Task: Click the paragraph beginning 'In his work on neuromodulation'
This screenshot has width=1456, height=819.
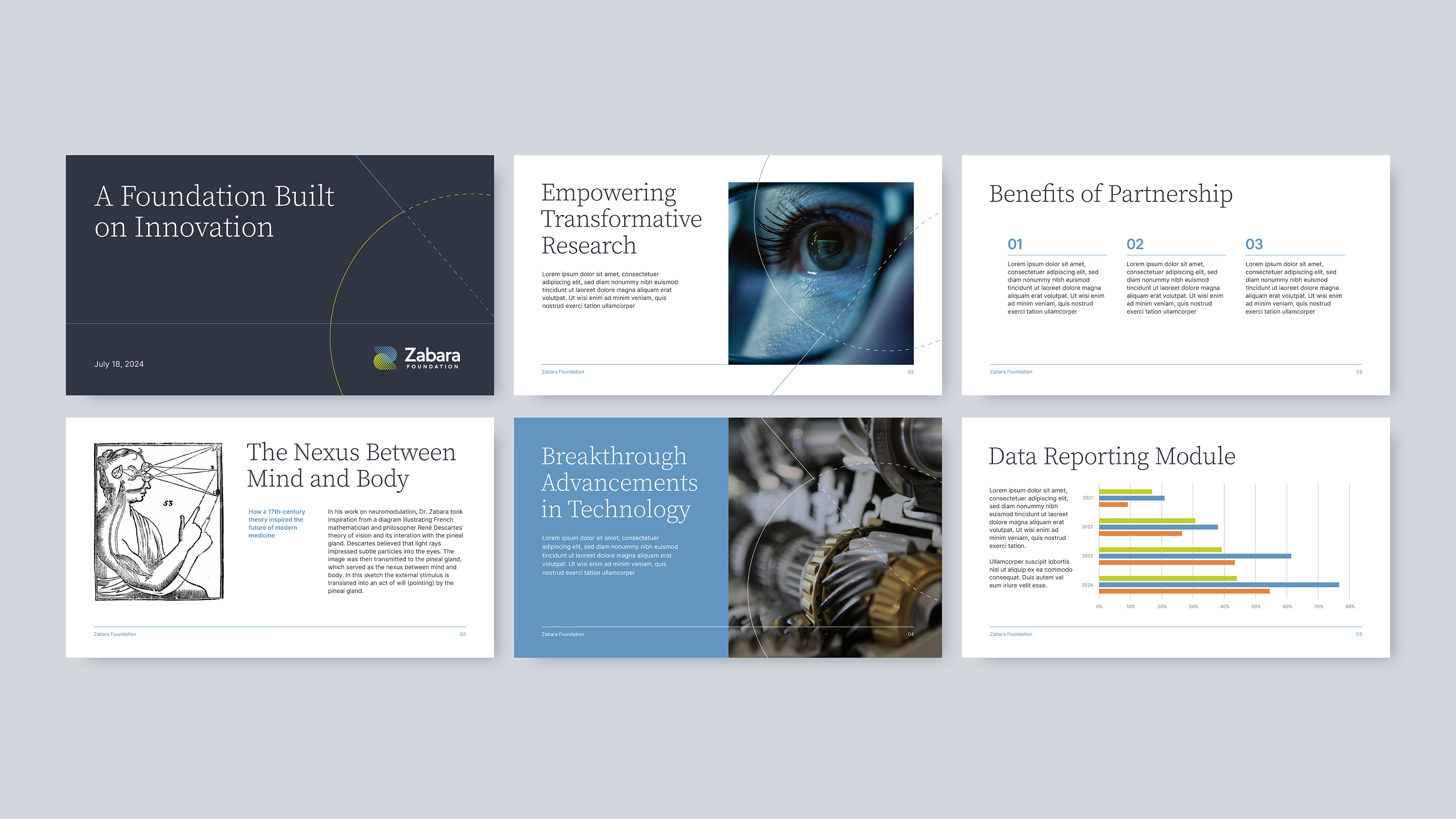Action: pos(395,551)
